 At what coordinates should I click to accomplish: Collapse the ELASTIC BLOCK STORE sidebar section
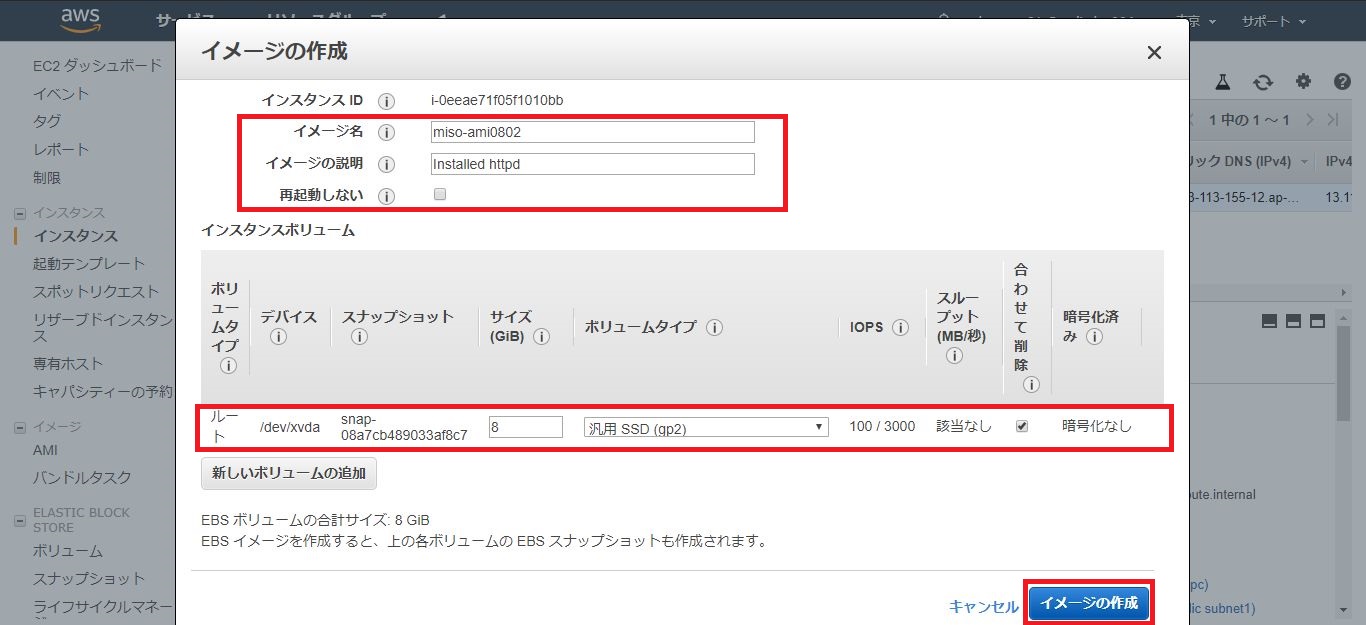(20, 520)
